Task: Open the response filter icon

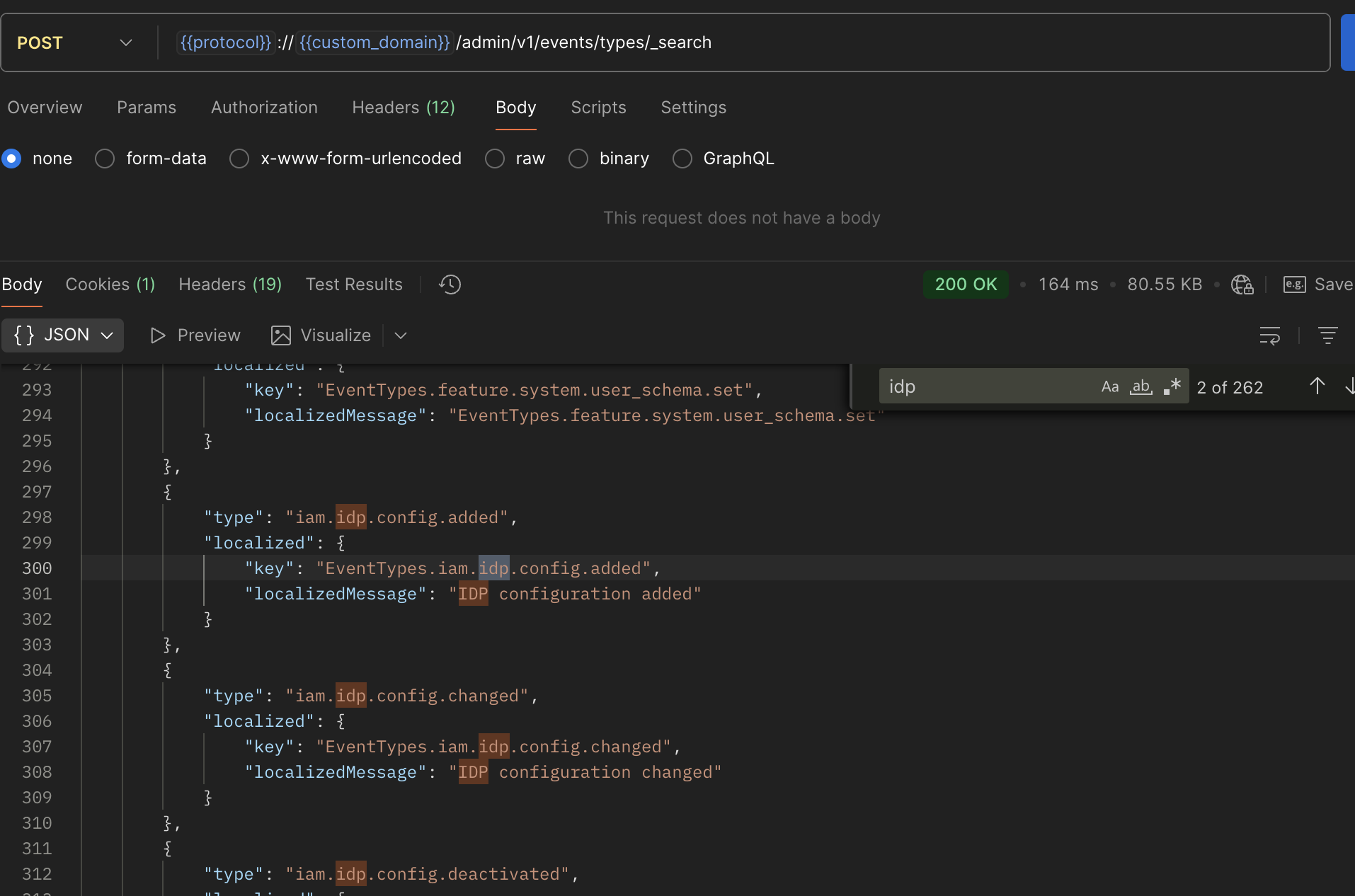Action: (1327, 335)
